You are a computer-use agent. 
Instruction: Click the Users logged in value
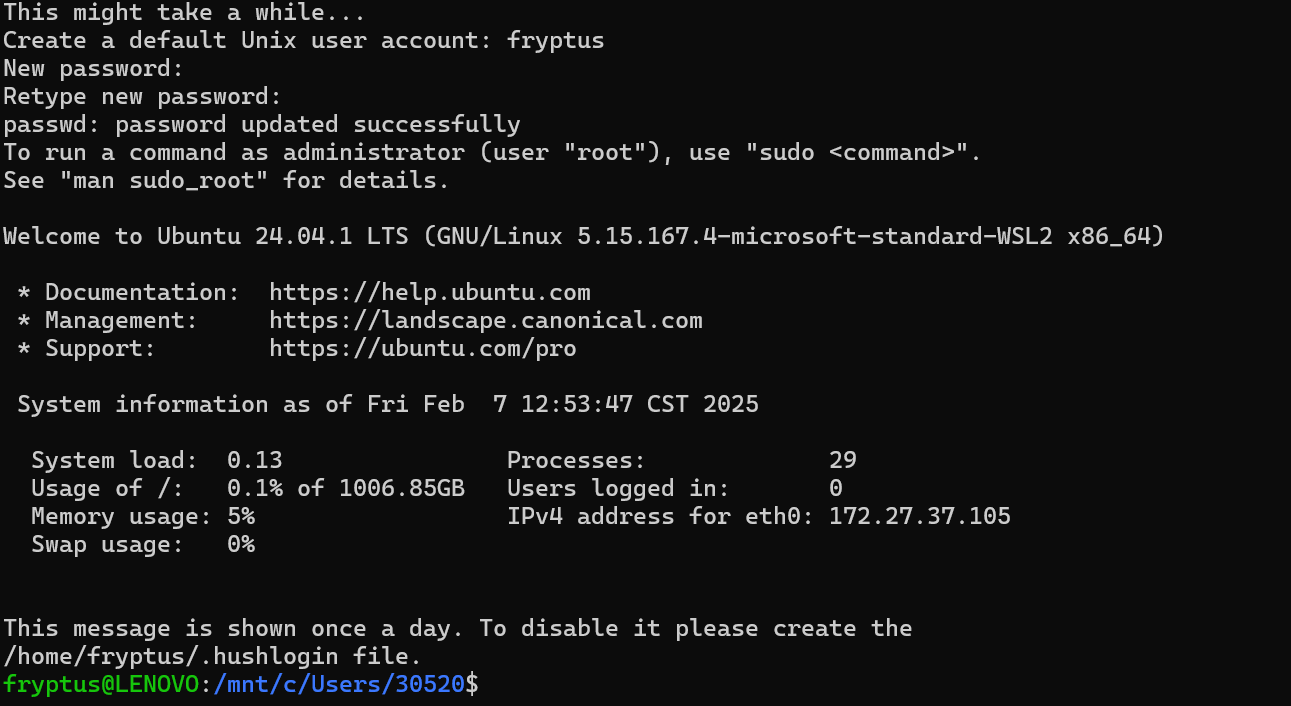[836, 489]
